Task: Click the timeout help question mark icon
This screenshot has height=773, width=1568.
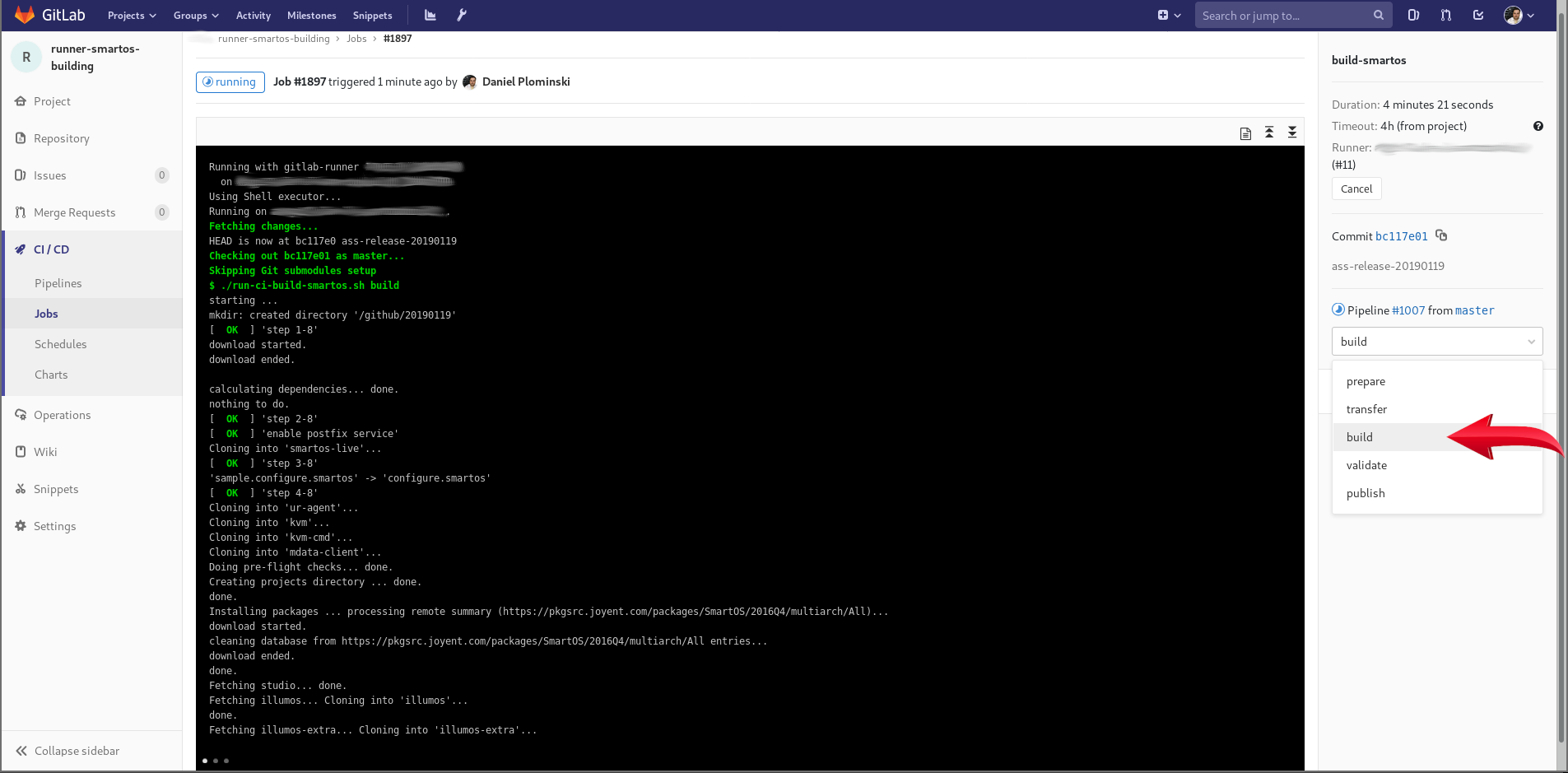Action: 1538,126
